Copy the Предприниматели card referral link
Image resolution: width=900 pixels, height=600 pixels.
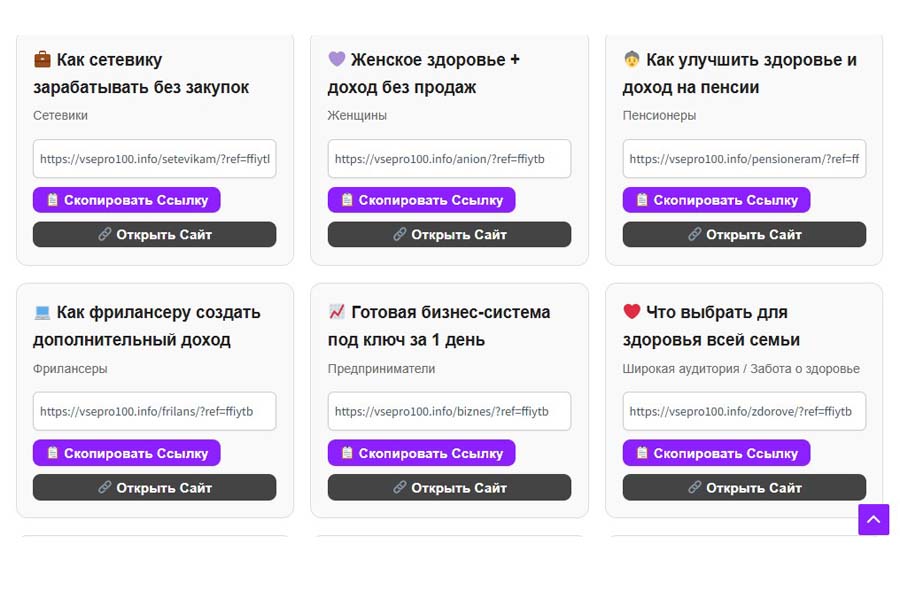click(x=421, y=453)
